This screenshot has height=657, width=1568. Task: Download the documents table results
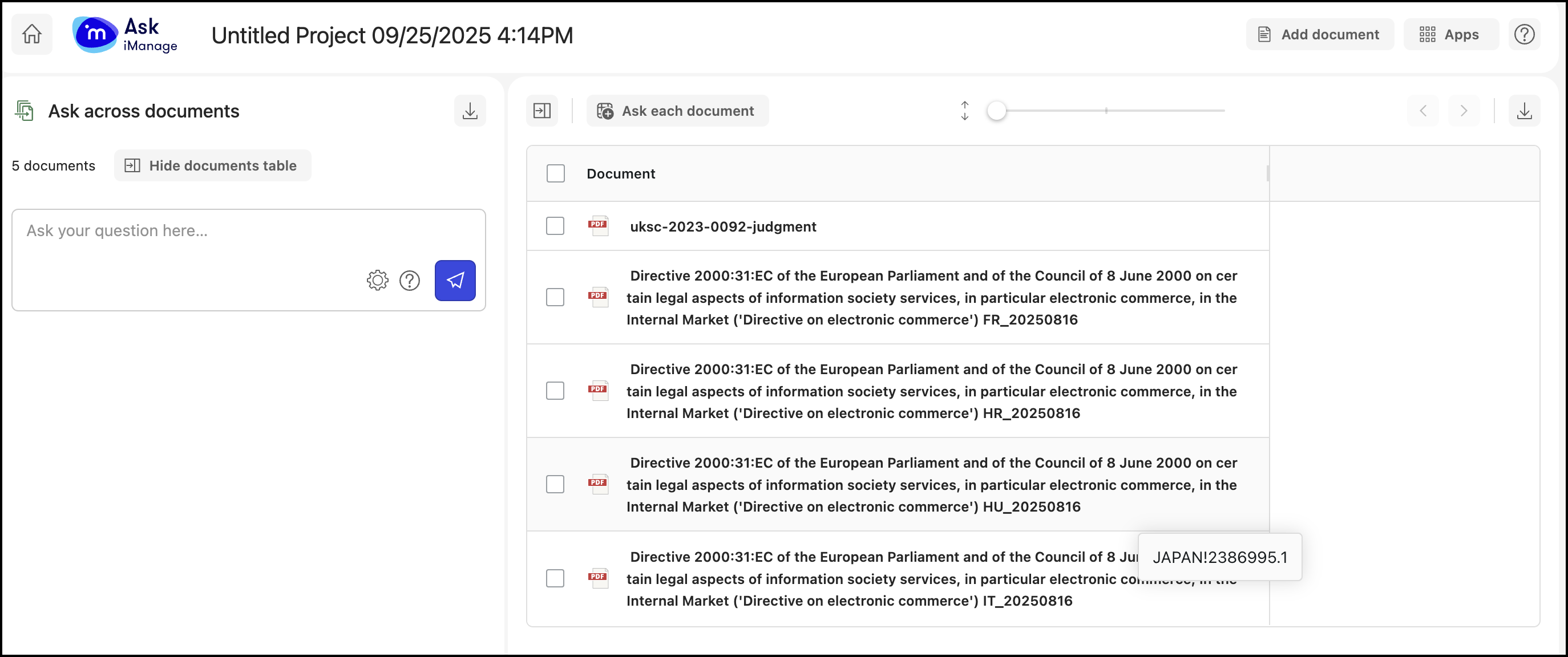pyautogui.click(x=1523, y=111)
